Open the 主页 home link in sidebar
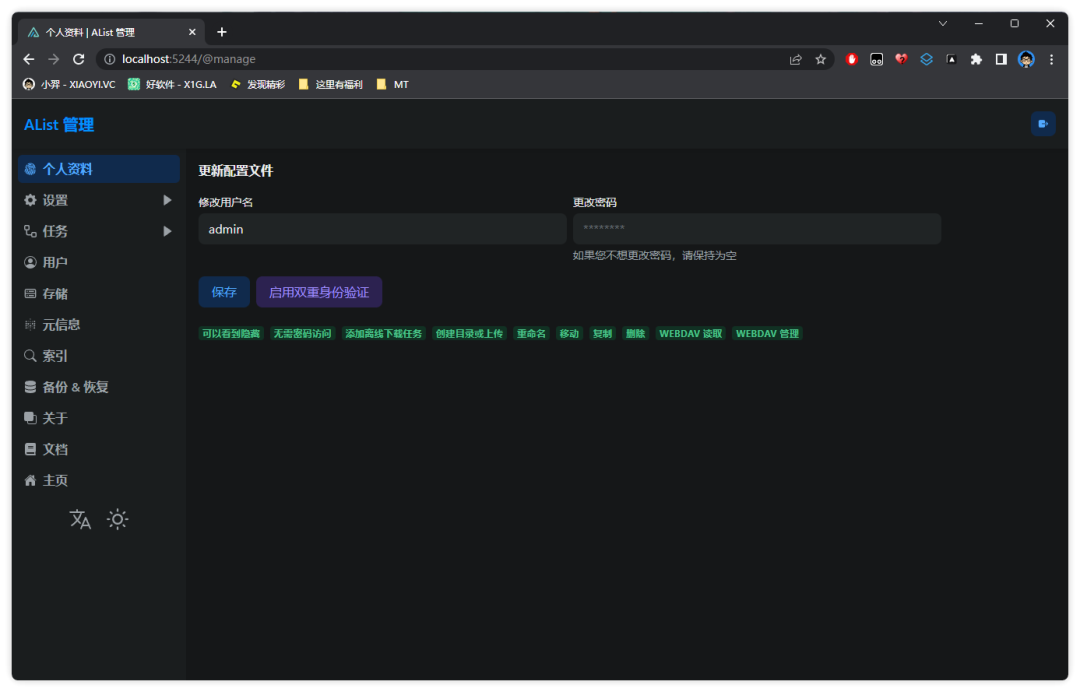 (55, 481)
